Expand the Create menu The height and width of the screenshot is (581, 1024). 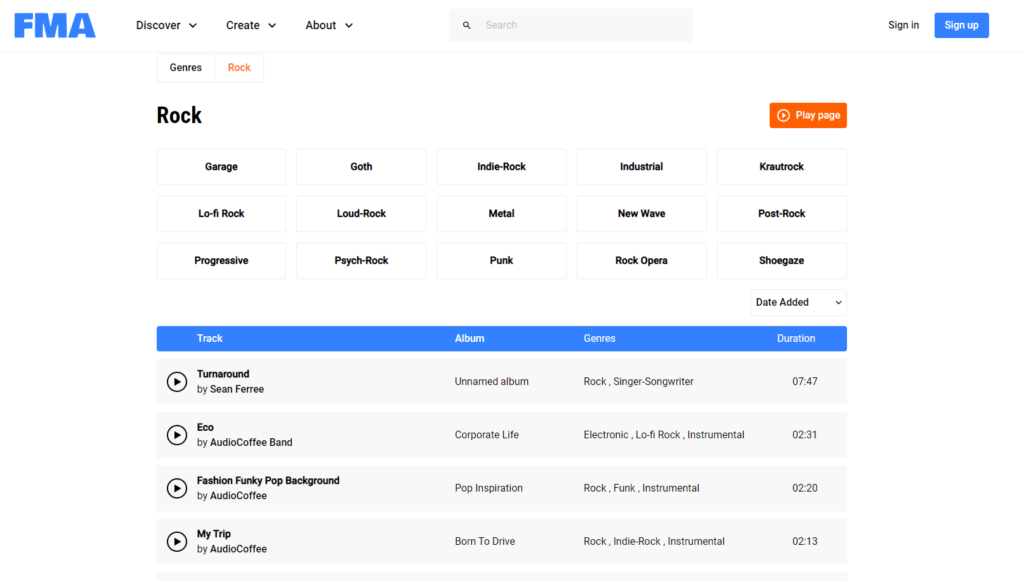pyautogui.click(x=250, y=26)
